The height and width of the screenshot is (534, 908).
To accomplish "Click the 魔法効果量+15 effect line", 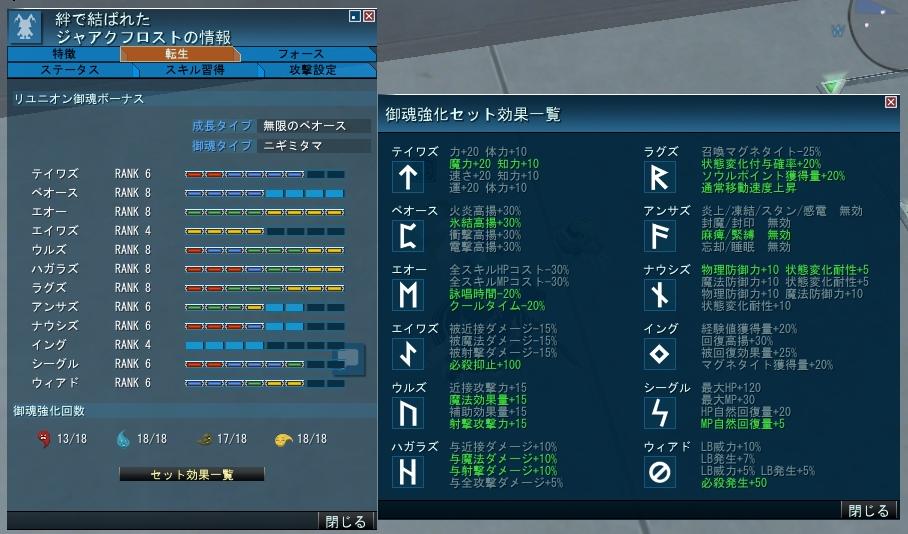I will click(x=488, y=400).
